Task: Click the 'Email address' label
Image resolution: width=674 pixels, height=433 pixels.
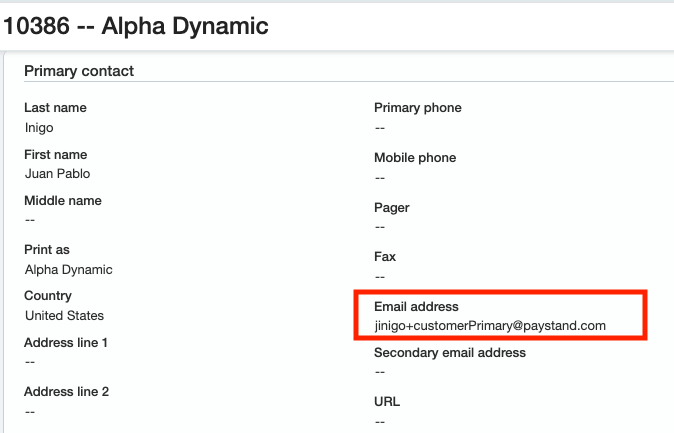Action: (x=417, y=307)
